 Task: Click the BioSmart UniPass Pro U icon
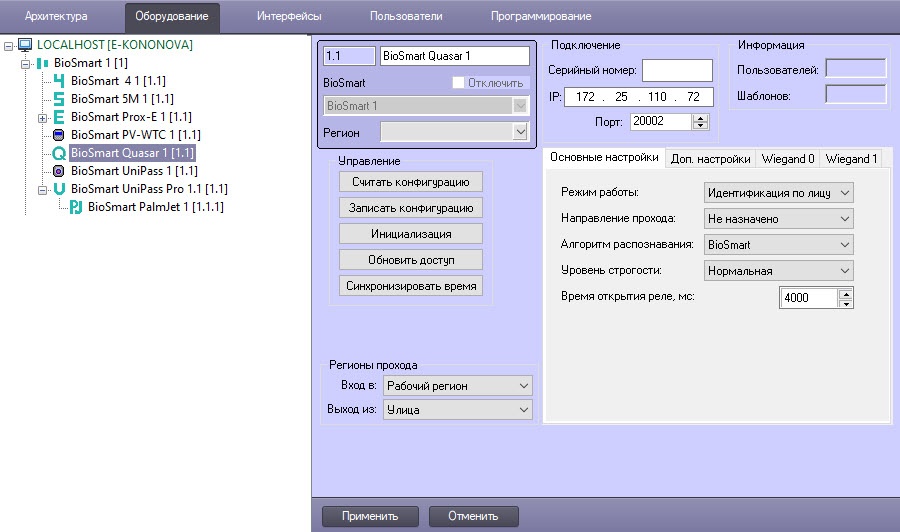coord(58,189)
